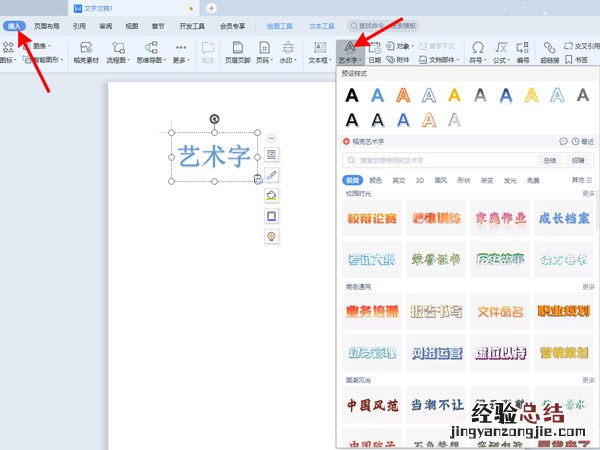Click 更多 next to 商务通用 section
Image resolution: width=600 pixels, height=450 pixels.
click(589, 285)
